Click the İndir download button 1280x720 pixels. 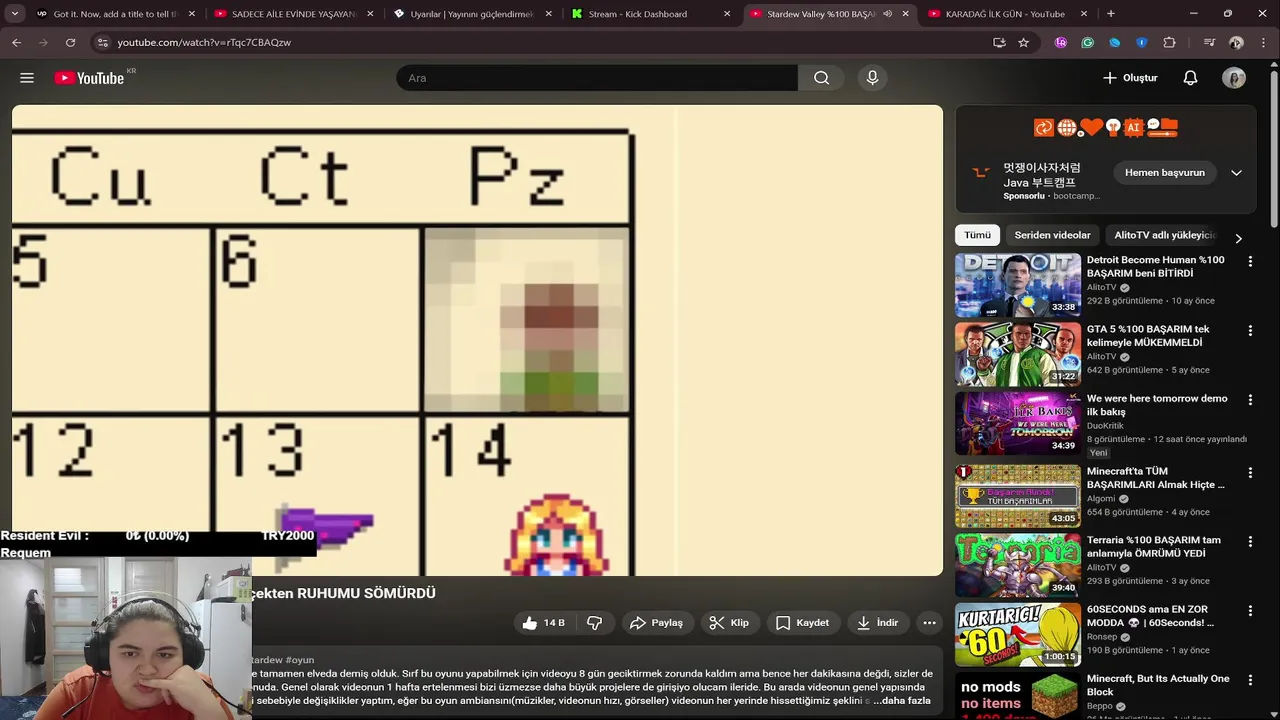878,623
